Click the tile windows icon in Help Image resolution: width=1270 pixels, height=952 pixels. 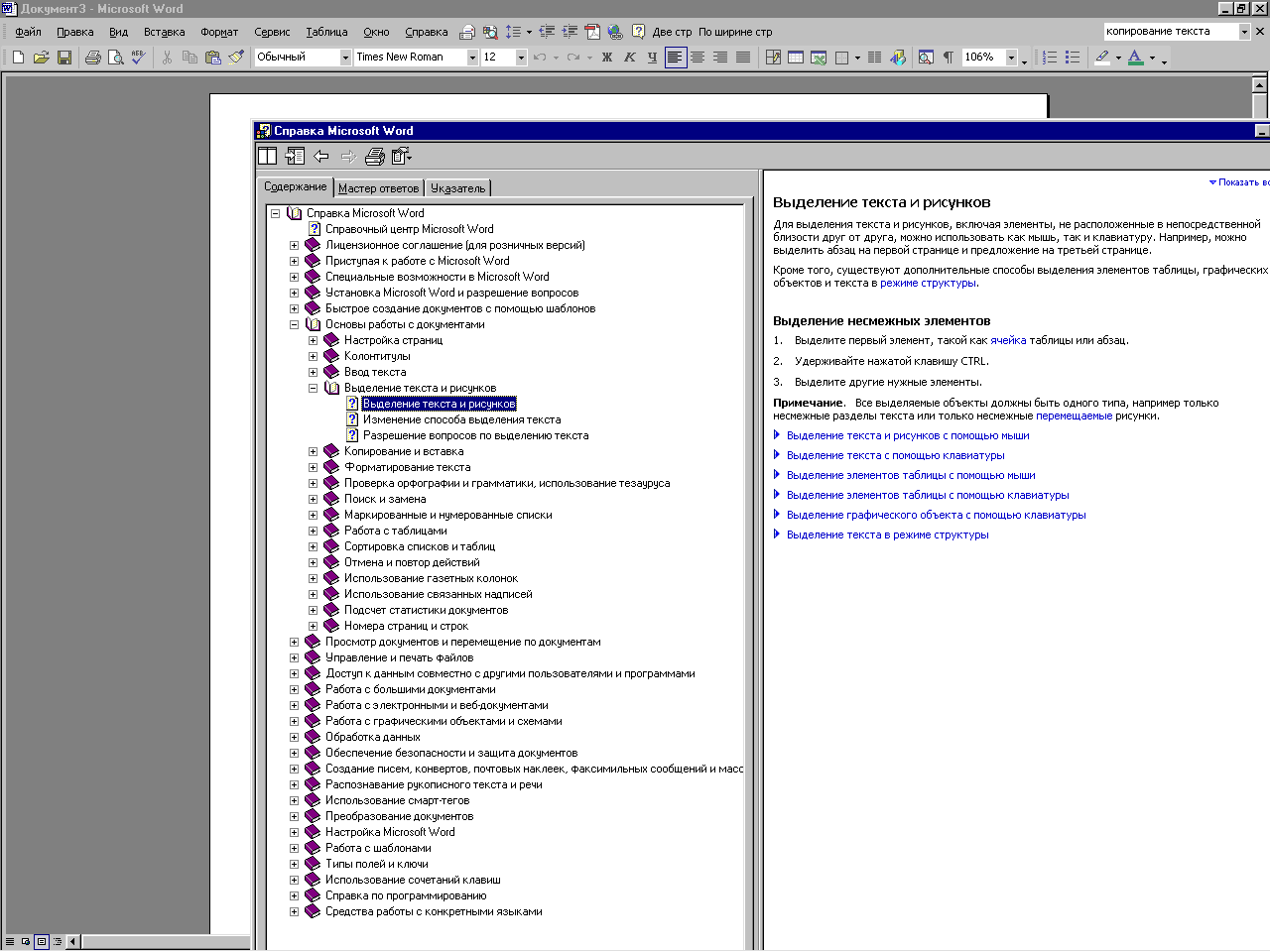pos(267,156)
